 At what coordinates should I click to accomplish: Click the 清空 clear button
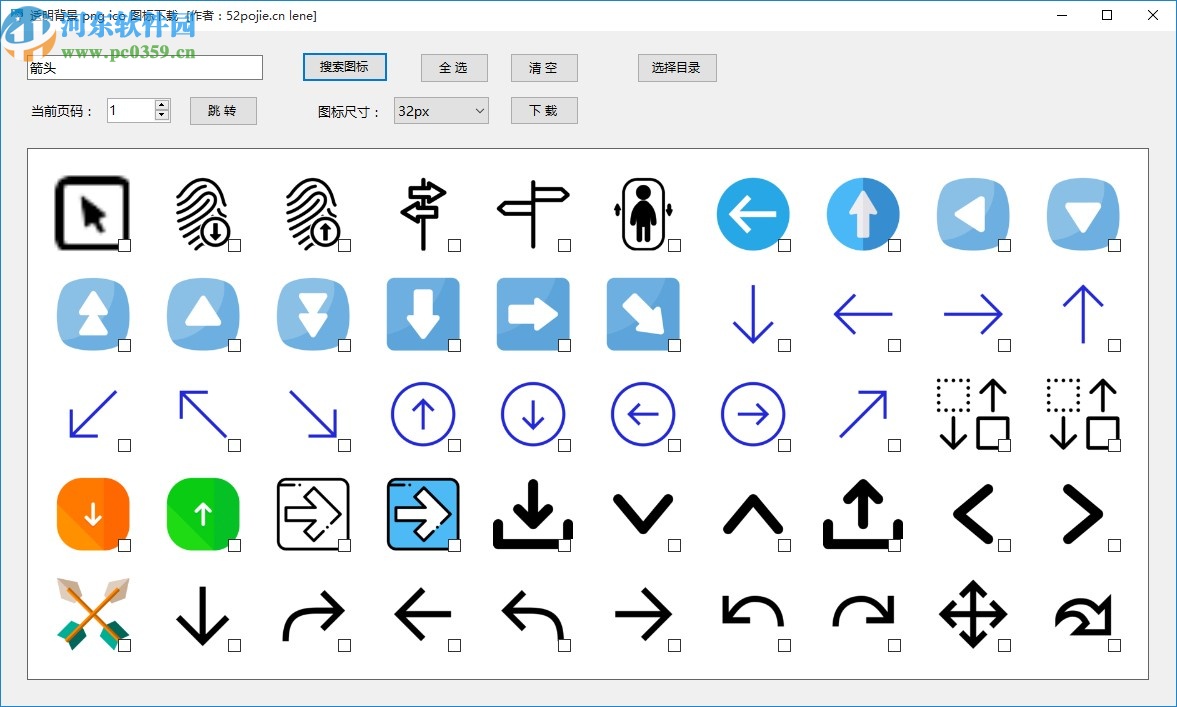[544, 68]
